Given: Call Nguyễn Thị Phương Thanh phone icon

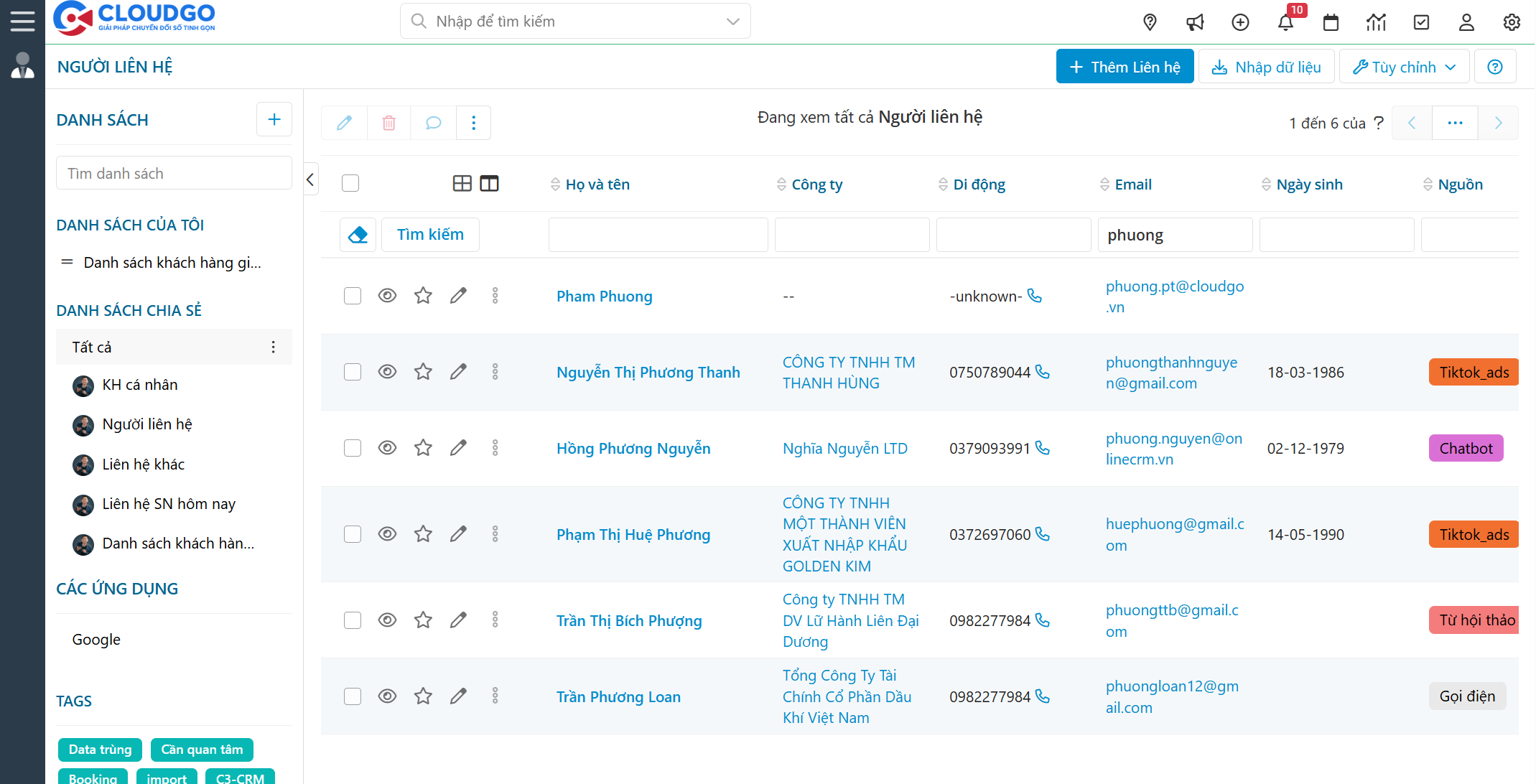Looking at the screenshot, I should tap(1043, 372).
